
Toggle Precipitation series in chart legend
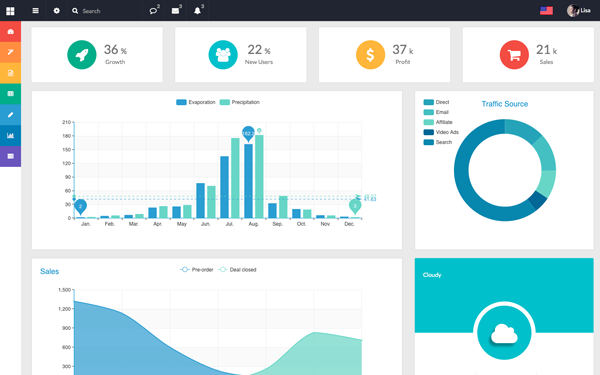coord(240,102)
